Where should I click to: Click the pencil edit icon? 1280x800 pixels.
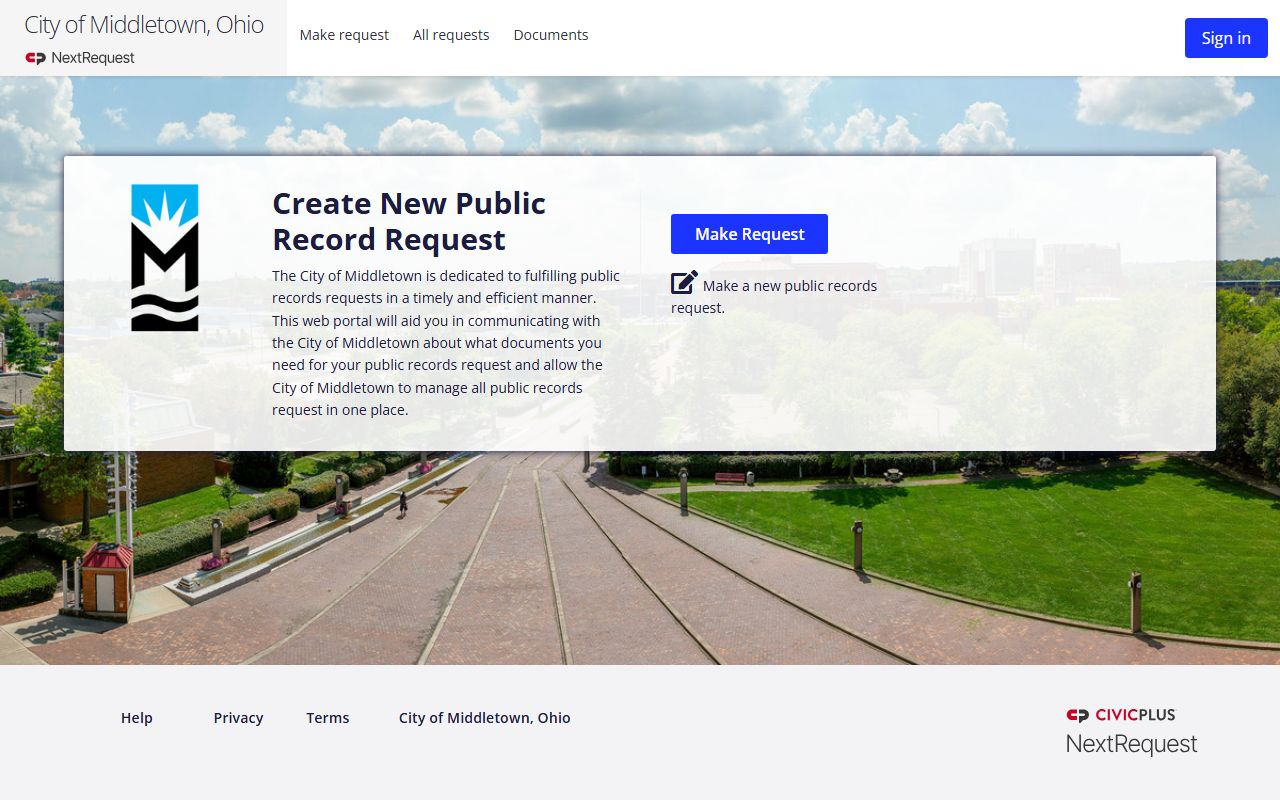click(x=684, y=283)
